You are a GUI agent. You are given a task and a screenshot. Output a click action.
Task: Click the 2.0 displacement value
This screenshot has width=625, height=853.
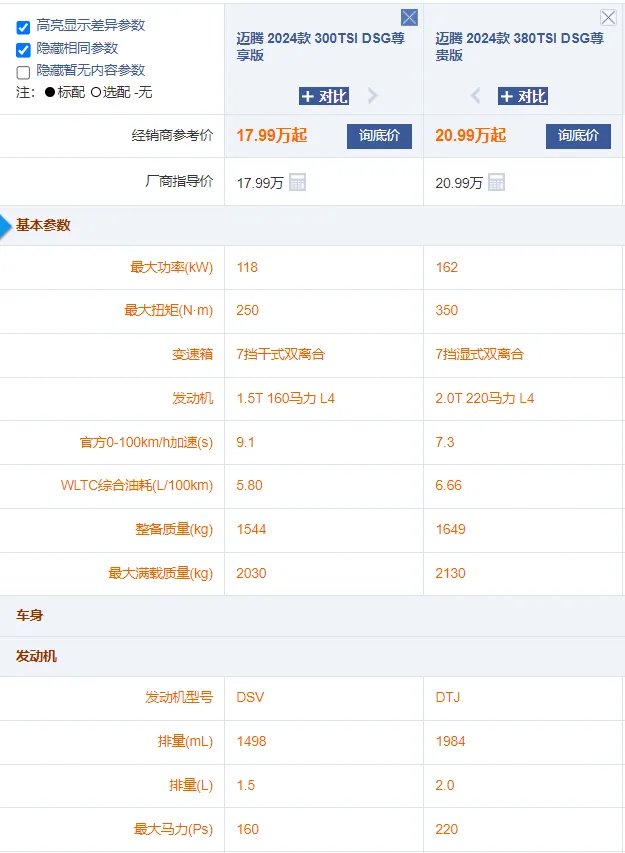click(444, 786)
